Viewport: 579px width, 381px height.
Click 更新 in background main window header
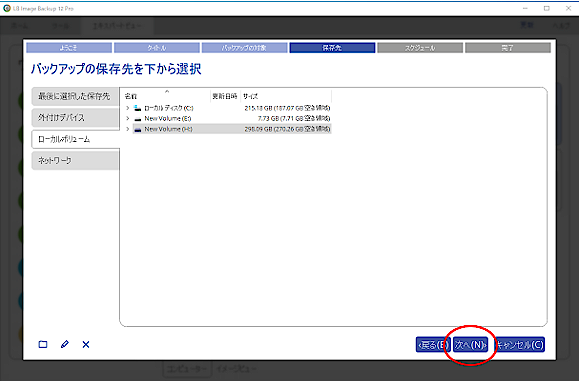click(x=527, y=25)
